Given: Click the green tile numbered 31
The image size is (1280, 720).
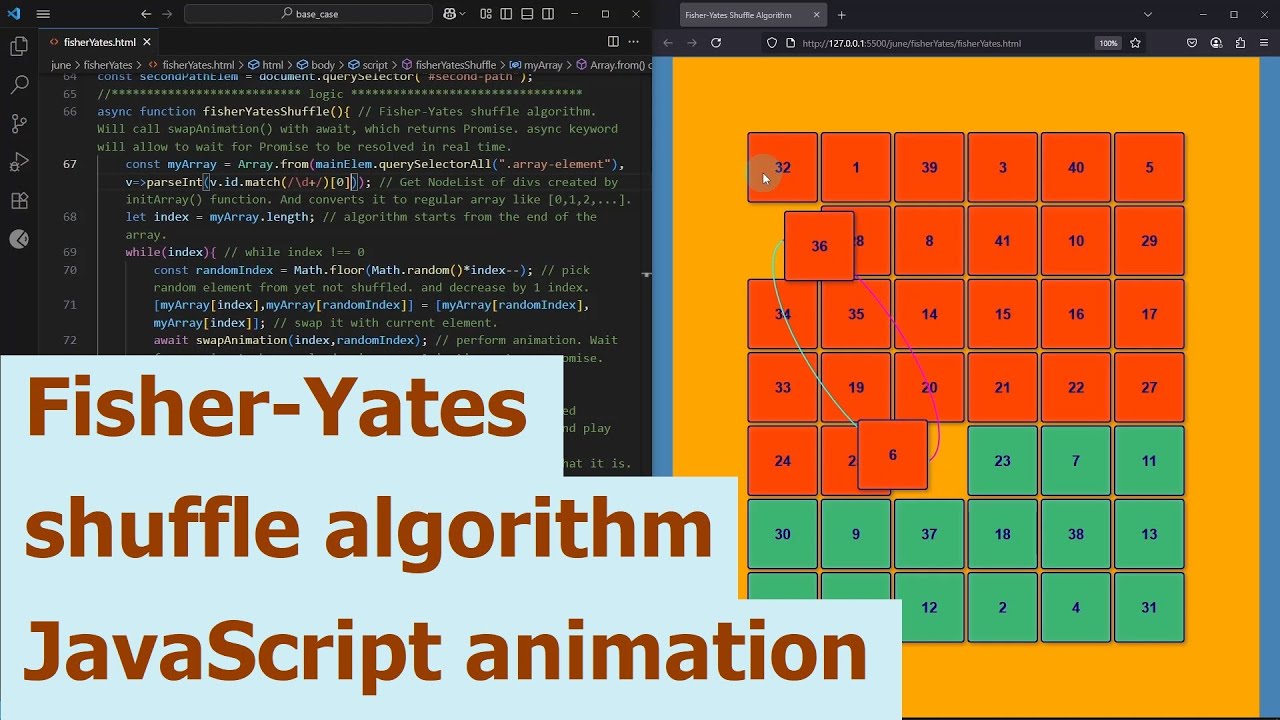Looking at the screenshot, I should click(1149, 607).
